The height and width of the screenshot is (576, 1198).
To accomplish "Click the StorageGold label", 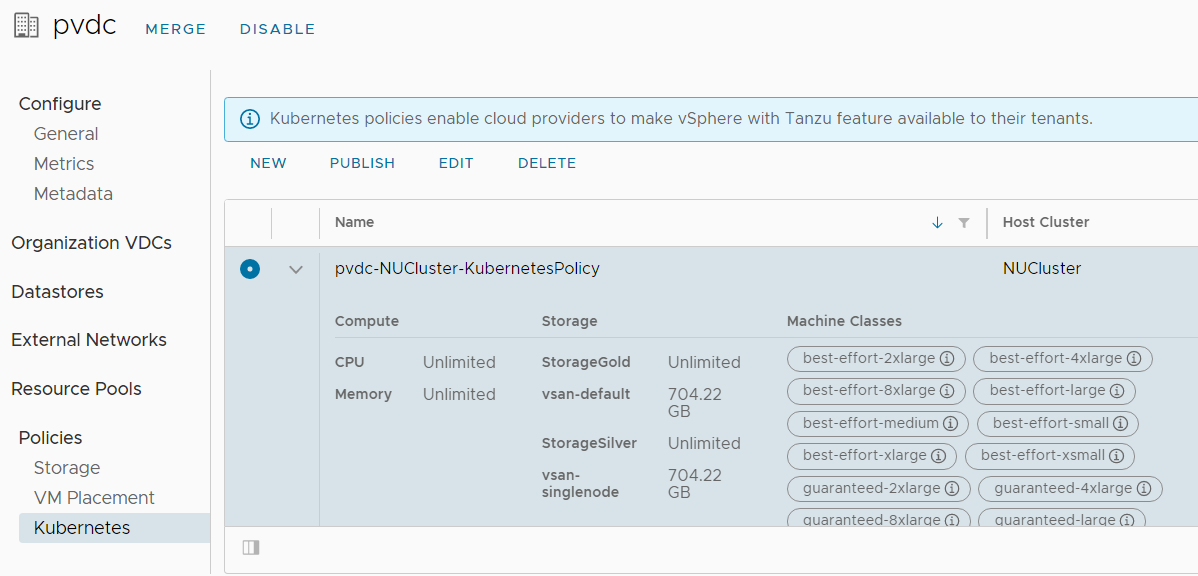I will [x=586, y=362].
